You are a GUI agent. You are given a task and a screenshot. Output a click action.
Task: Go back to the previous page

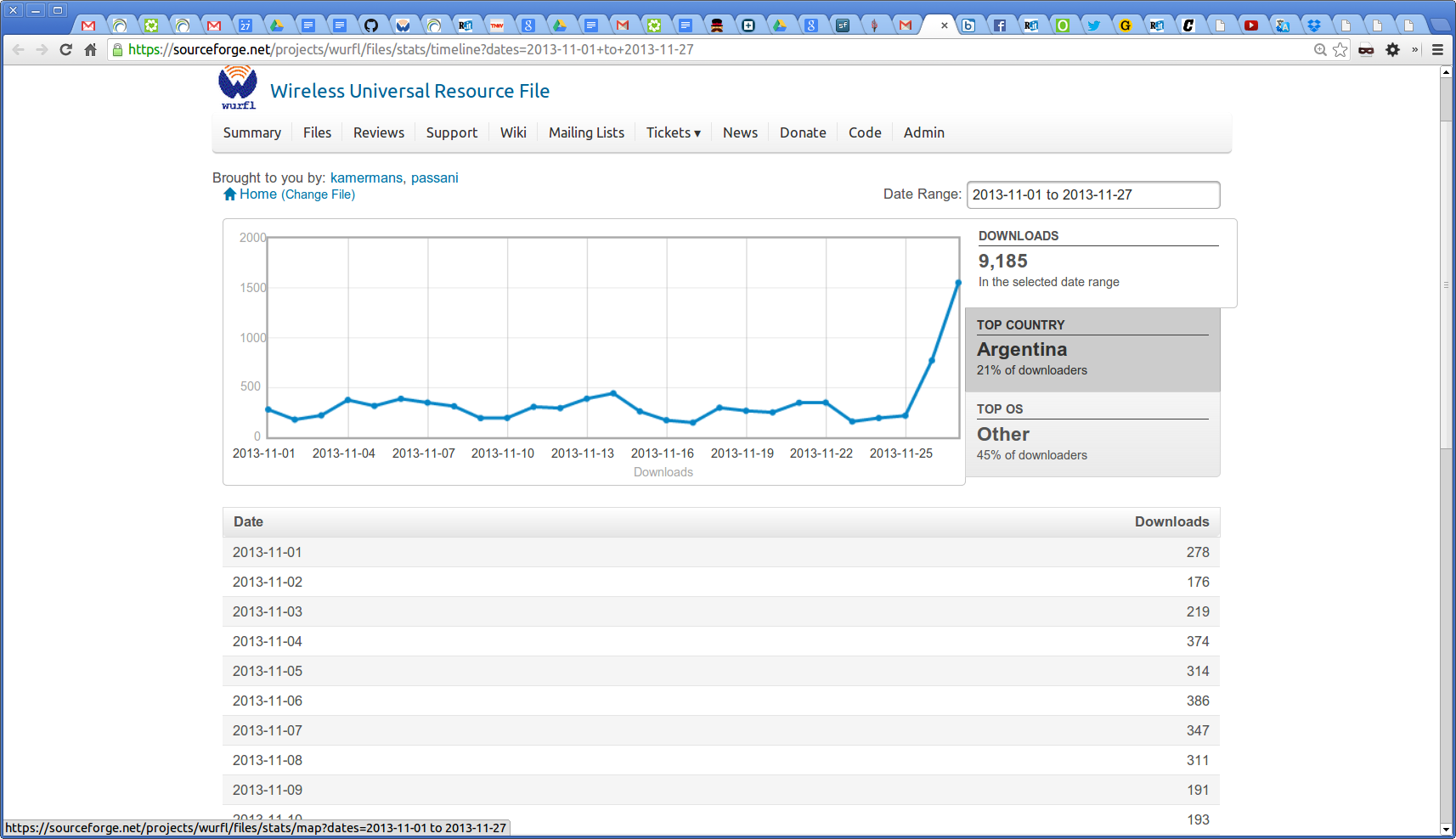[18, 50]
